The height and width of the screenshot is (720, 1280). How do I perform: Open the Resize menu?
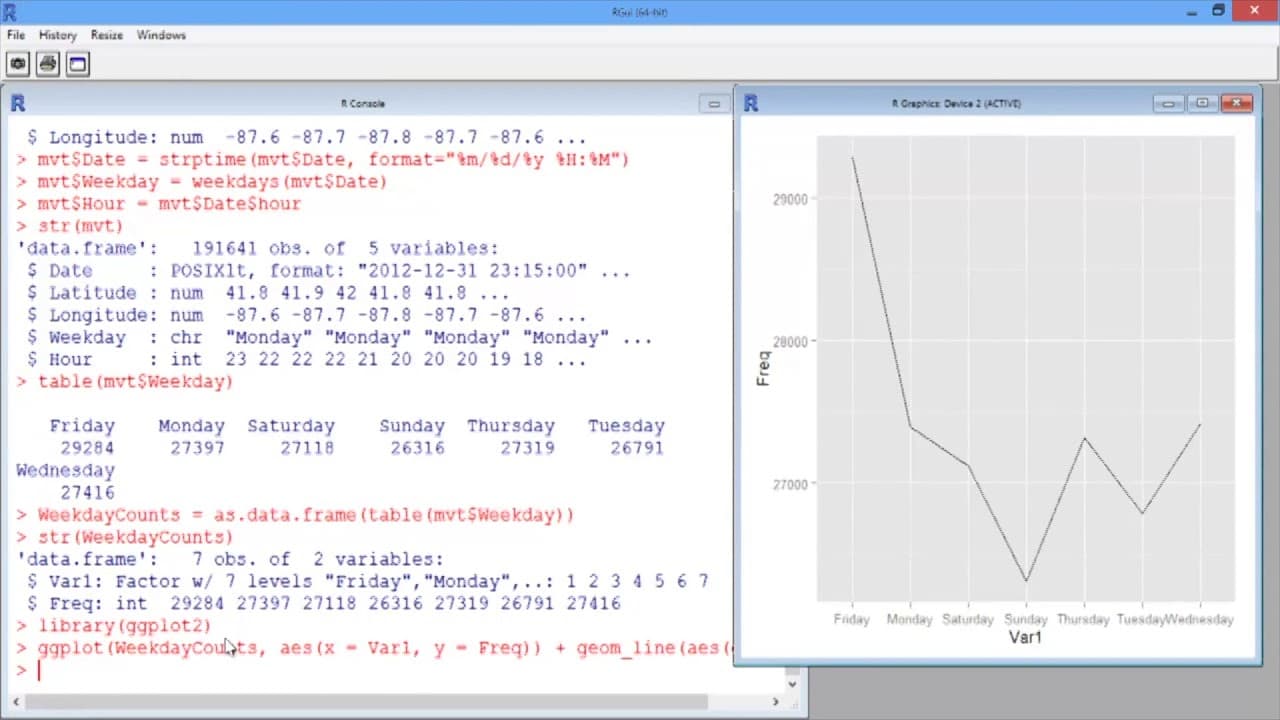[x=107, y=35]
